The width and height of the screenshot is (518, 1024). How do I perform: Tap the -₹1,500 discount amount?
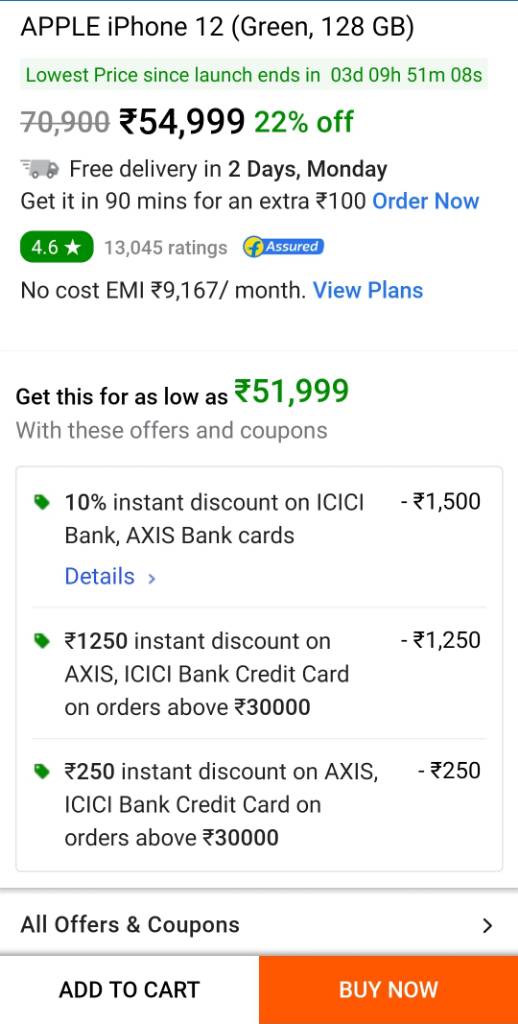click(441, 502)
